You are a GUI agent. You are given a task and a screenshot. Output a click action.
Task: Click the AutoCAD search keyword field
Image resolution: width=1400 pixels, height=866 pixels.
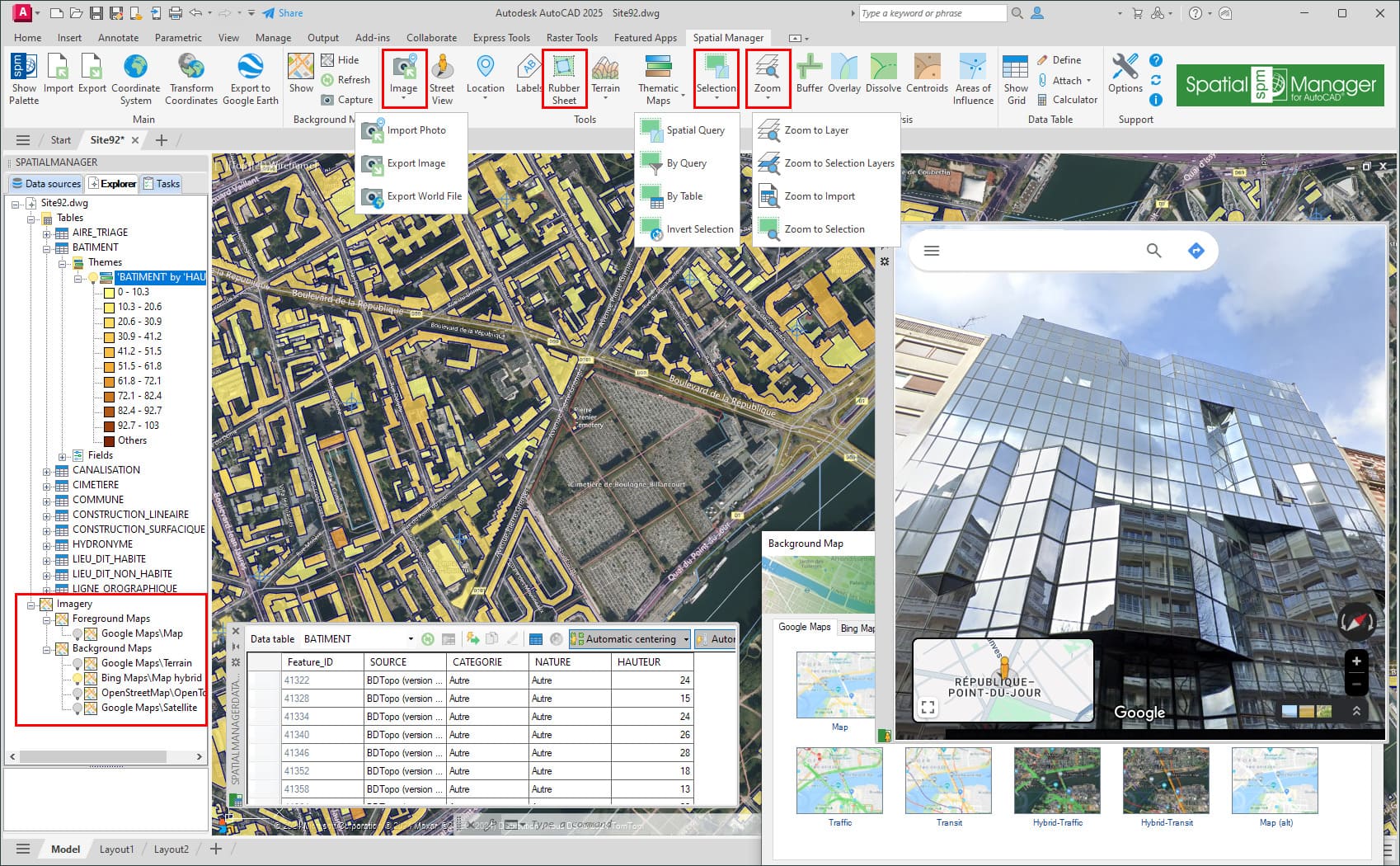[x=932, y=13]
